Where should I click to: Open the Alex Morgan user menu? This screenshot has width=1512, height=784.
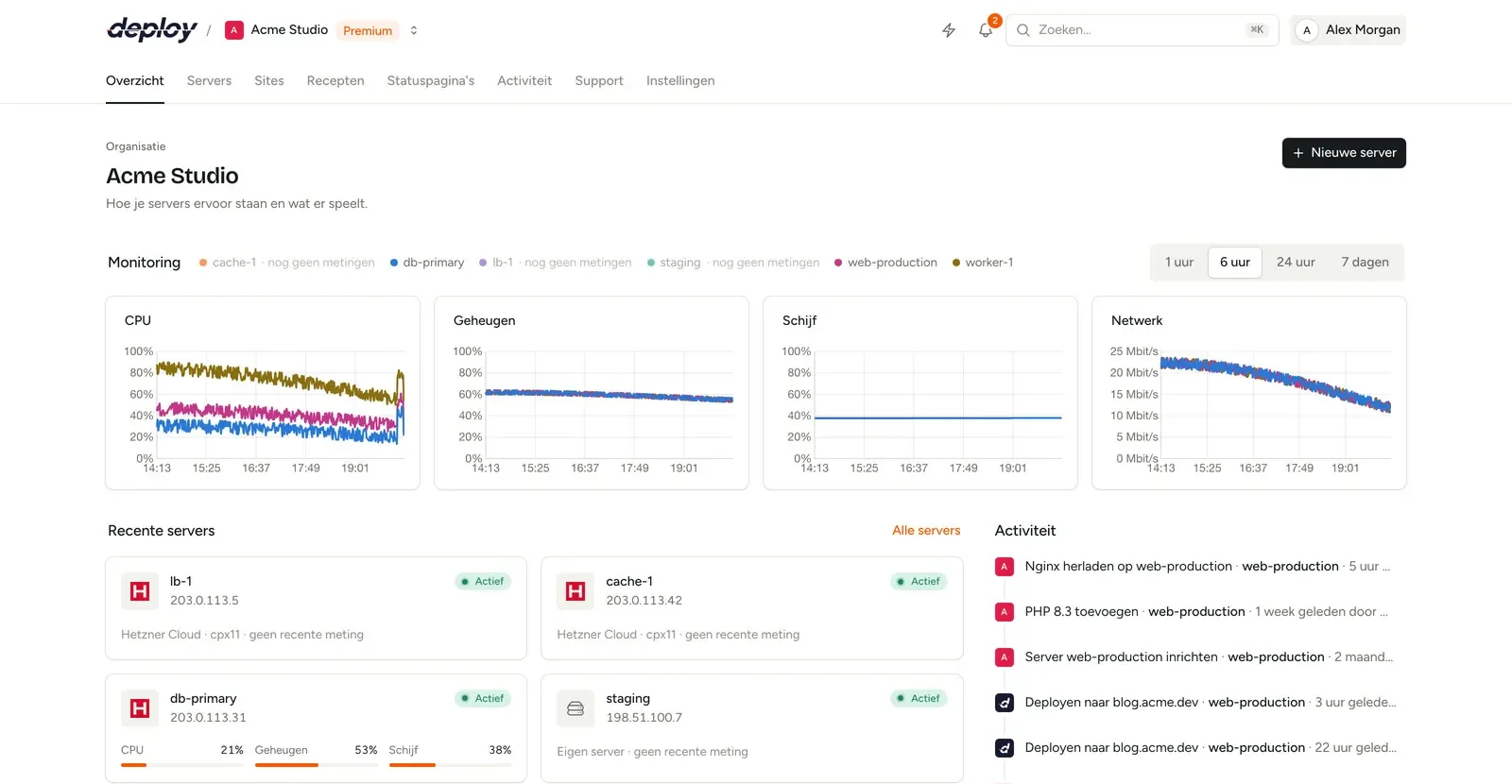(1349, 30)
